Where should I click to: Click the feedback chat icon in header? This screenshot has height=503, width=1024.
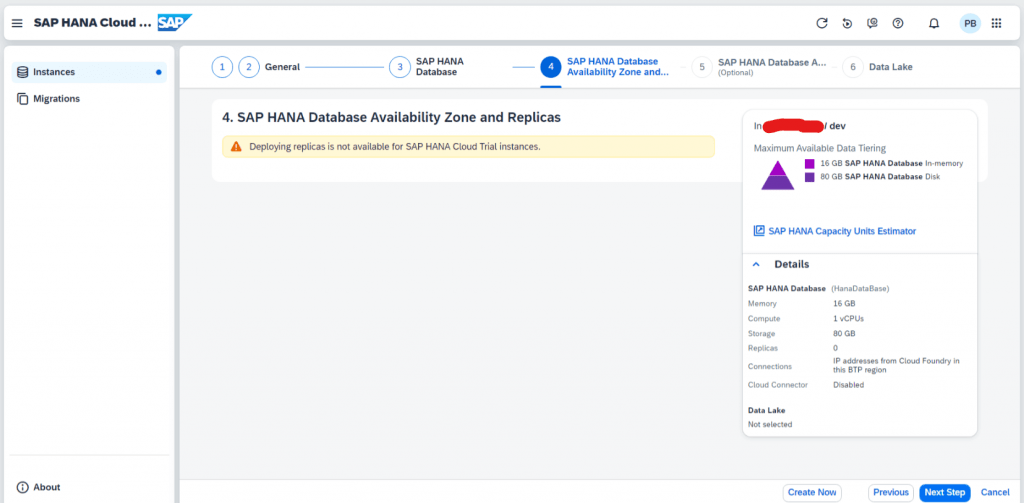[x=872, y=24]
